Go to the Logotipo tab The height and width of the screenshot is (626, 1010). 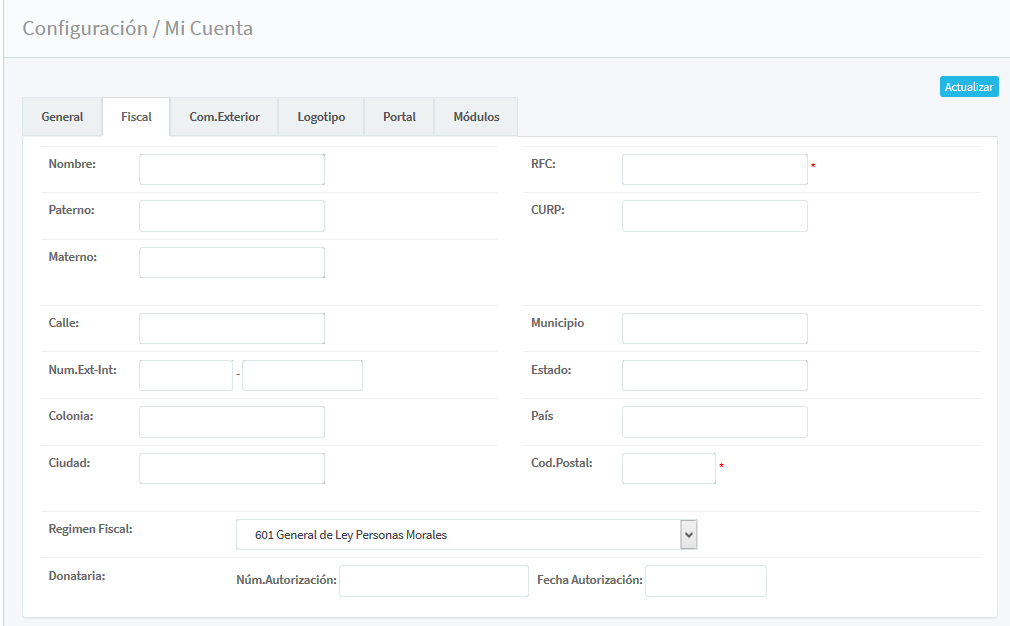(x=321, y=117)
